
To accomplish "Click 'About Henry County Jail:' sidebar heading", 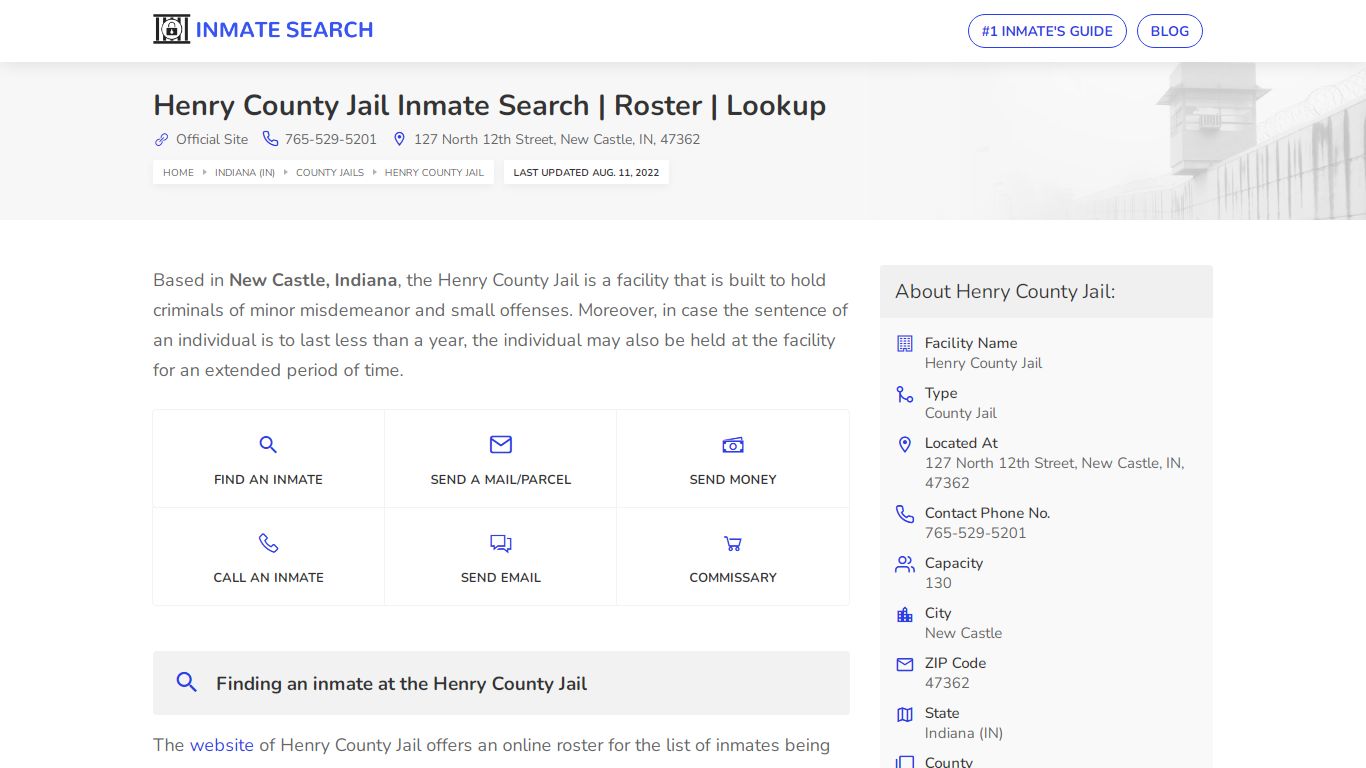I will (x=1005, y=291).
